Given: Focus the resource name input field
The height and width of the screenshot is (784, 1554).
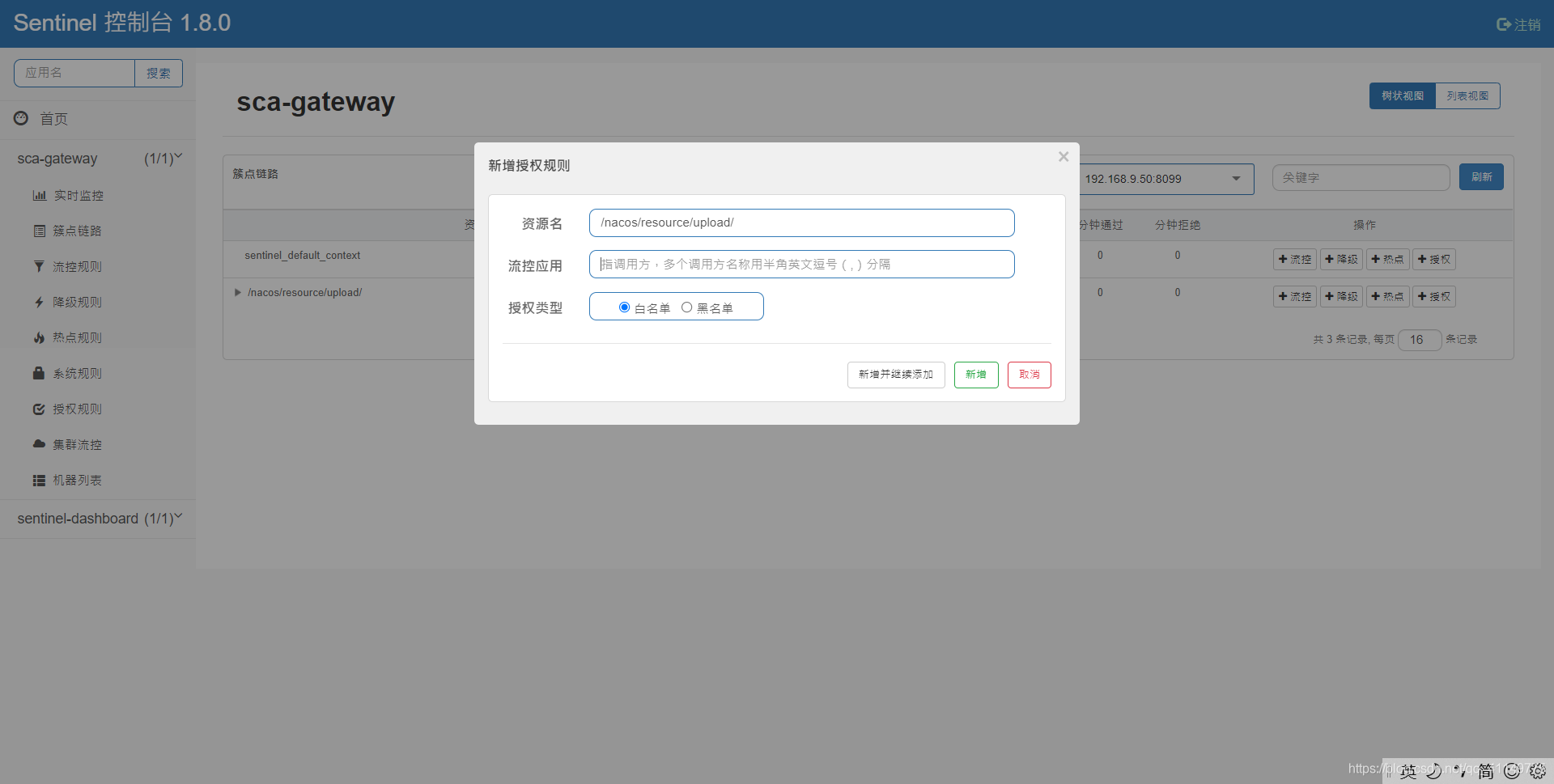Looking at the screenshot, I should pos(801,222).
